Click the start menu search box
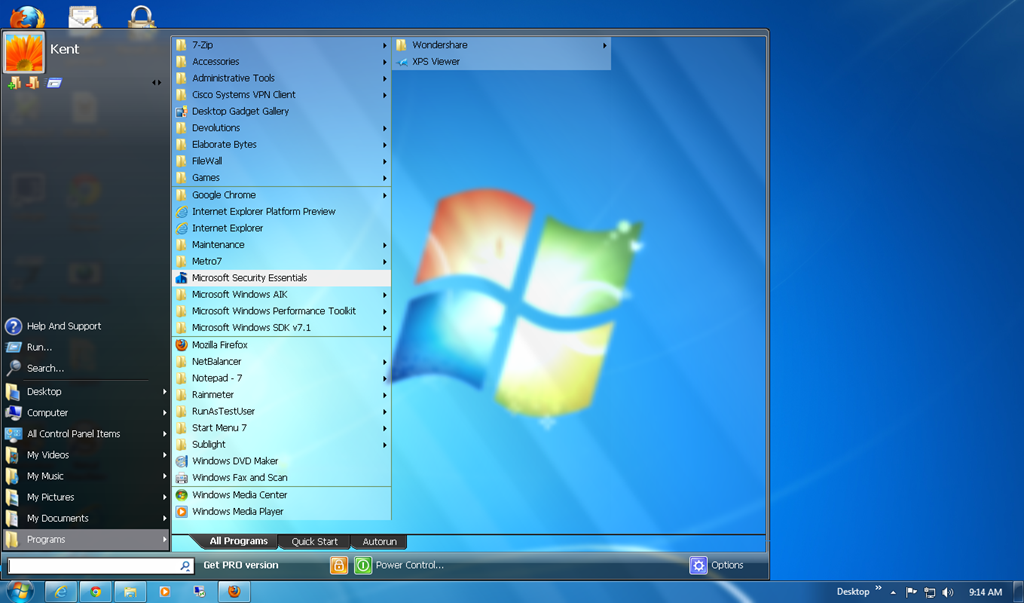 point(101,565)
